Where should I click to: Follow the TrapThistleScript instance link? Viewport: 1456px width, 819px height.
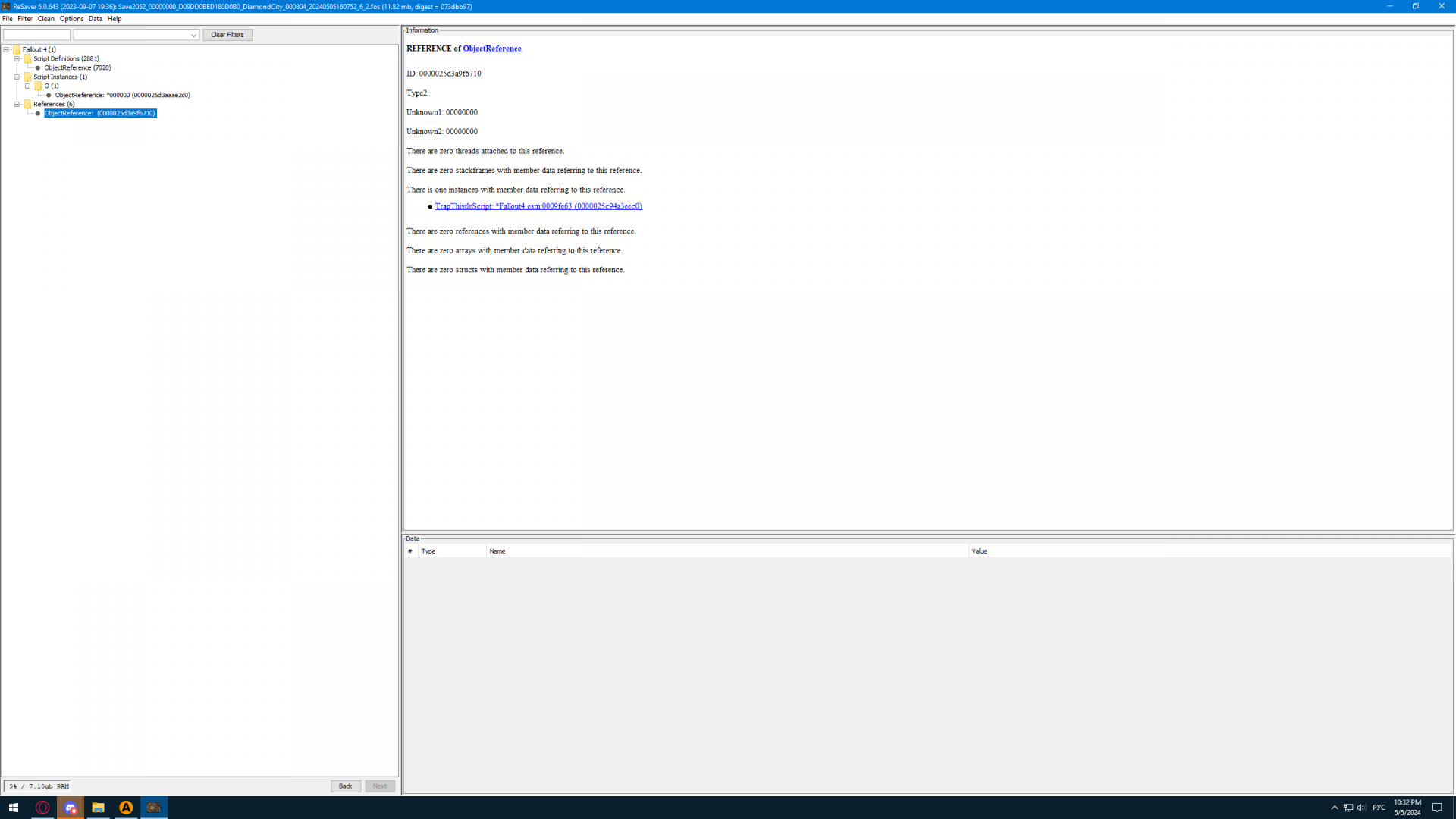click(x=538, y=206)
